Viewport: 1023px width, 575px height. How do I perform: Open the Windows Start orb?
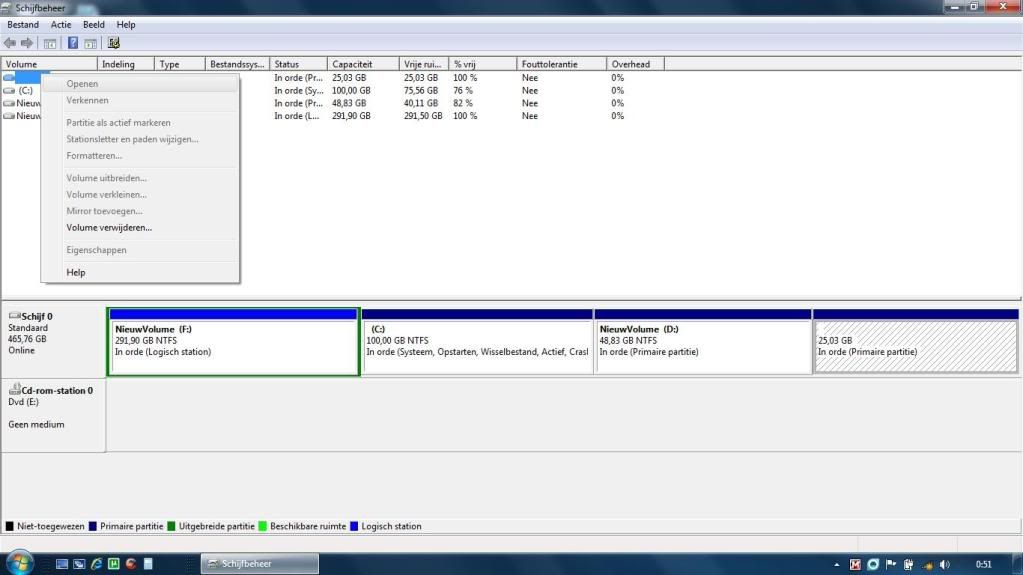tap(20, 563)
